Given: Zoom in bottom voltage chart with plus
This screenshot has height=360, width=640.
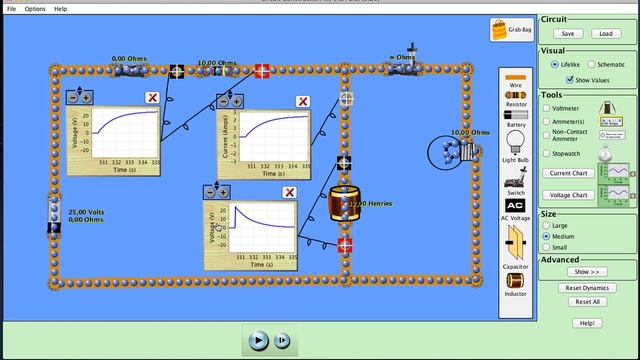Looking at the screenshot, I should pyautogui.click(x=223, y=192).
